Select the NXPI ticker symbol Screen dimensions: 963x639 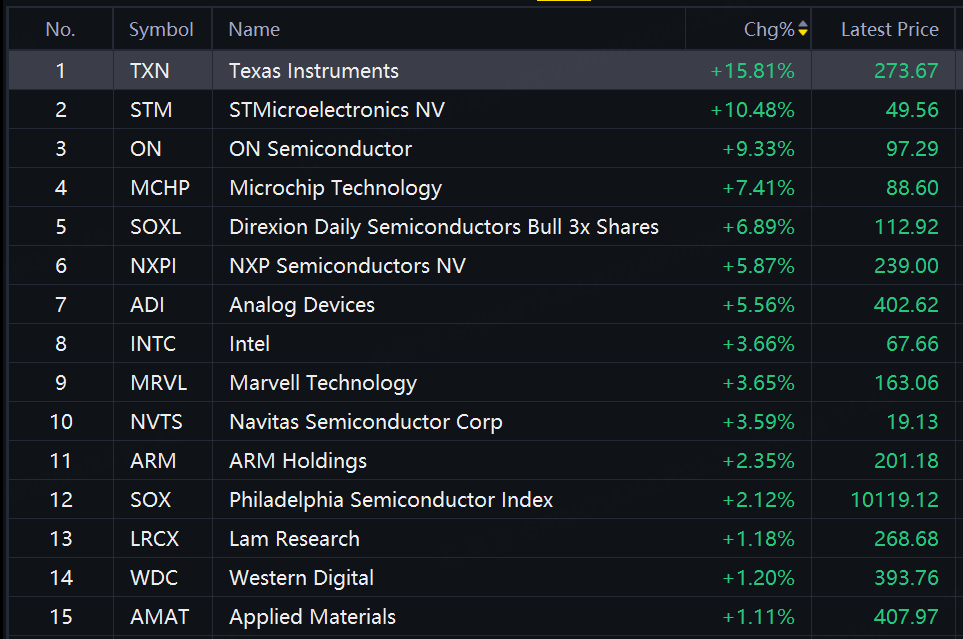coord(155,266)
